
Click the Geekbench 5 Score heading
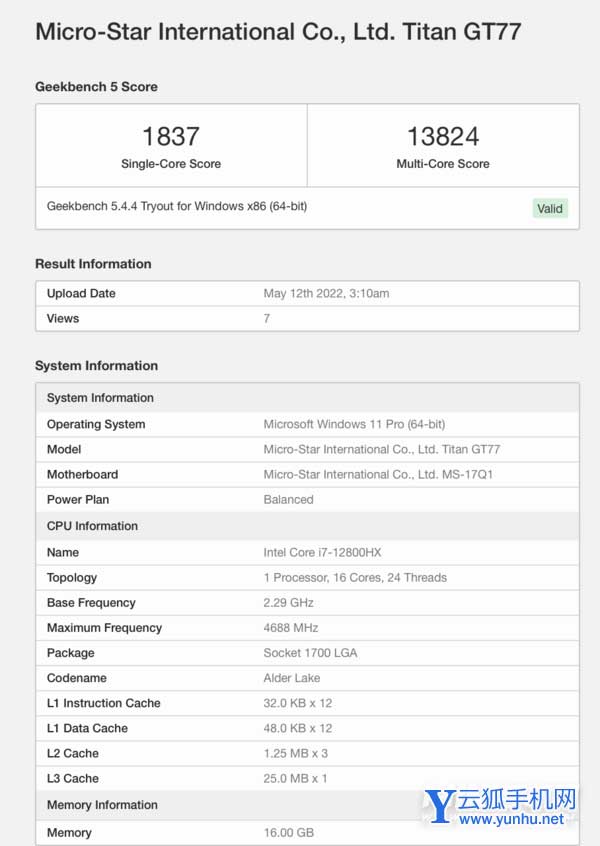click(x=96, y=87)
